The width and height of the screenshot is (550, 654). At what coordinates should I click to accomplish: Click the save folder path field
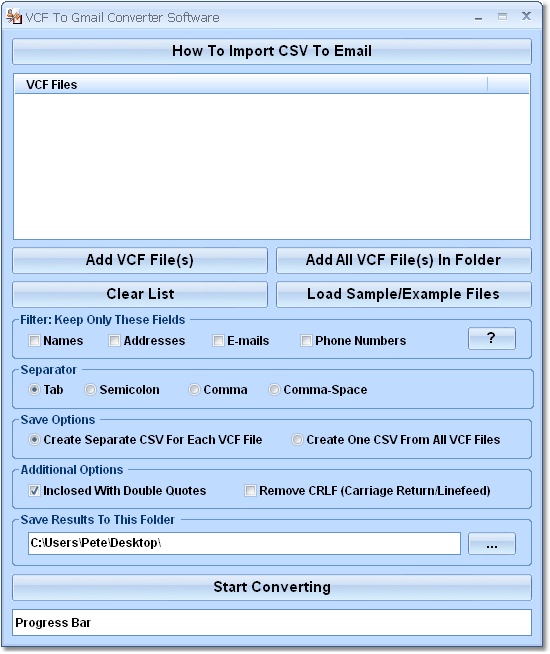pos(244,543)
